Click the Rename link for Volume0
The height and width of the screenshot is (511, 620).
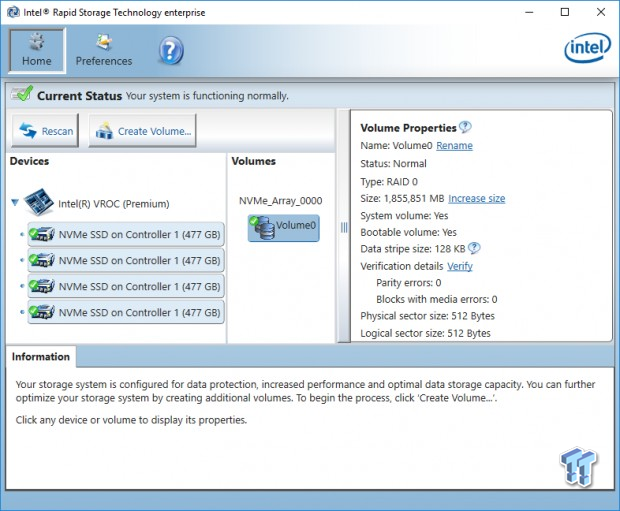(454, 146)
